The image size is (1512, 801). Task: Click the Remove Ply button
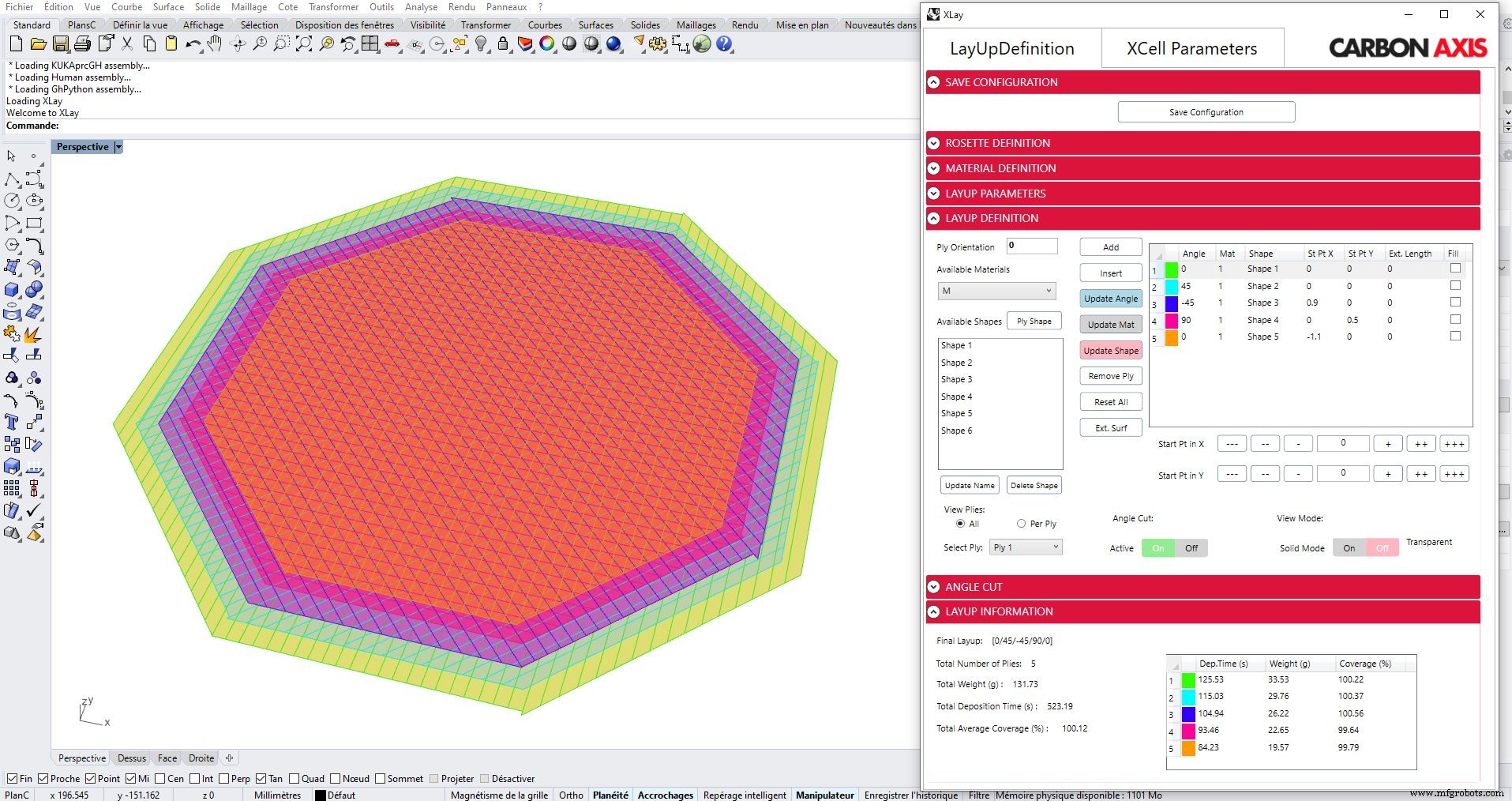tap(1110, 376)
